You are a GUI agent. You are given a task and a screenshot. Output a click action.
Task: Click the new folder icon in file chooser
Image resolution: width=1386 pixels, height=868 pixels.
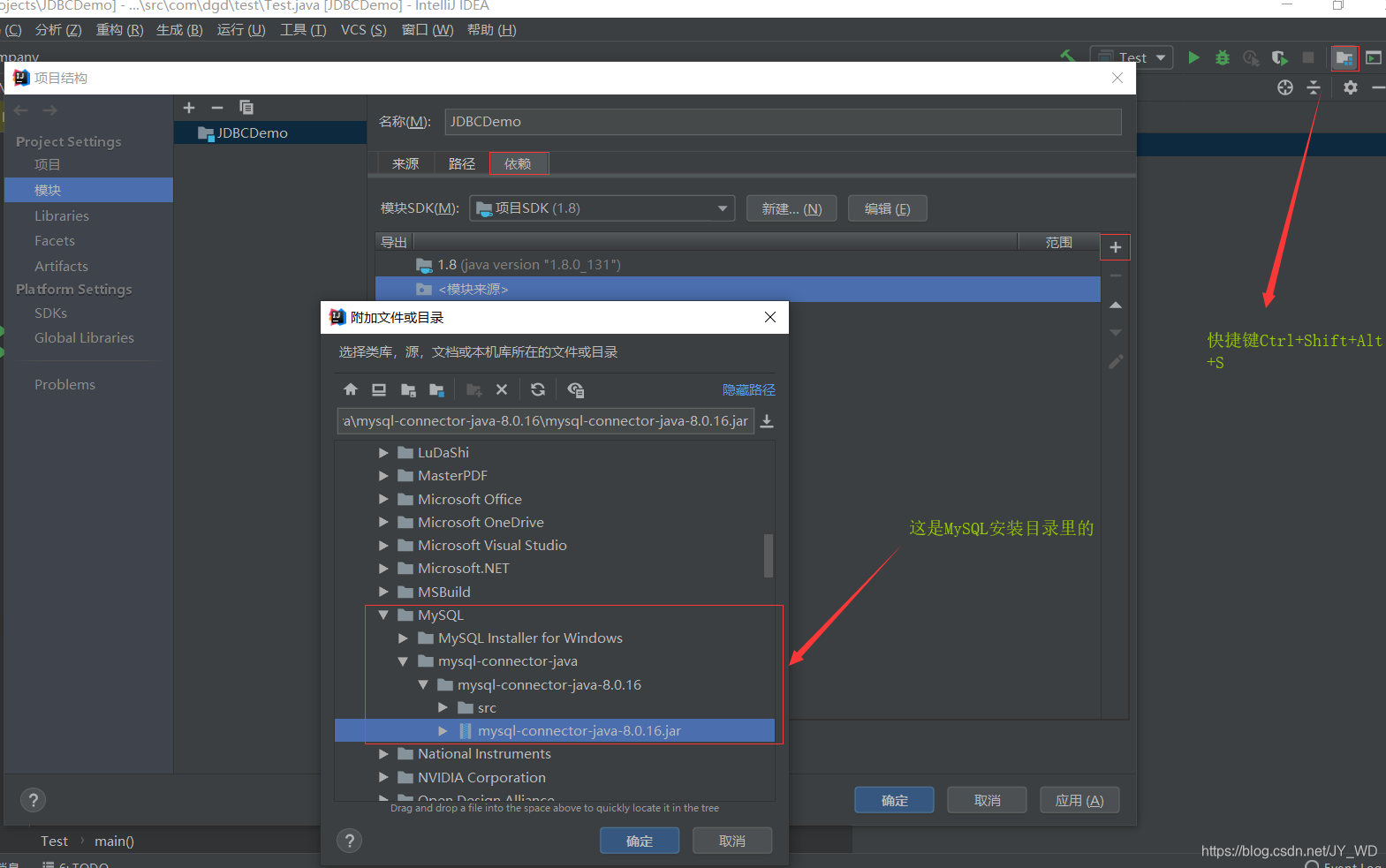click(x=474, y=389)
